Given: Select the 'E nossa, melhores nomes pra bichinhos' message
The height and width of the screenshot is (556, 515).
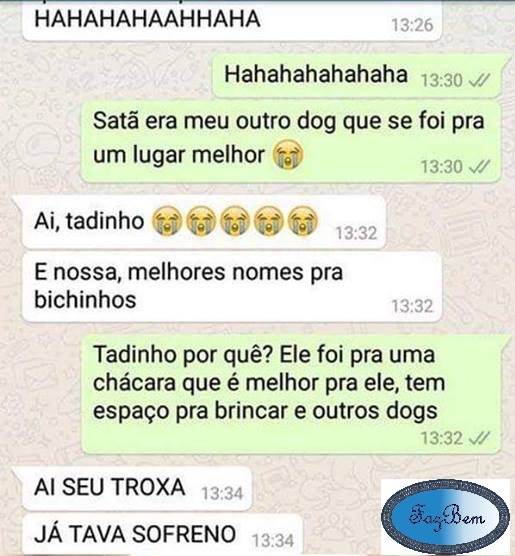Looking at the screenshot, I should pyautogui.click(x=232, y=287).
